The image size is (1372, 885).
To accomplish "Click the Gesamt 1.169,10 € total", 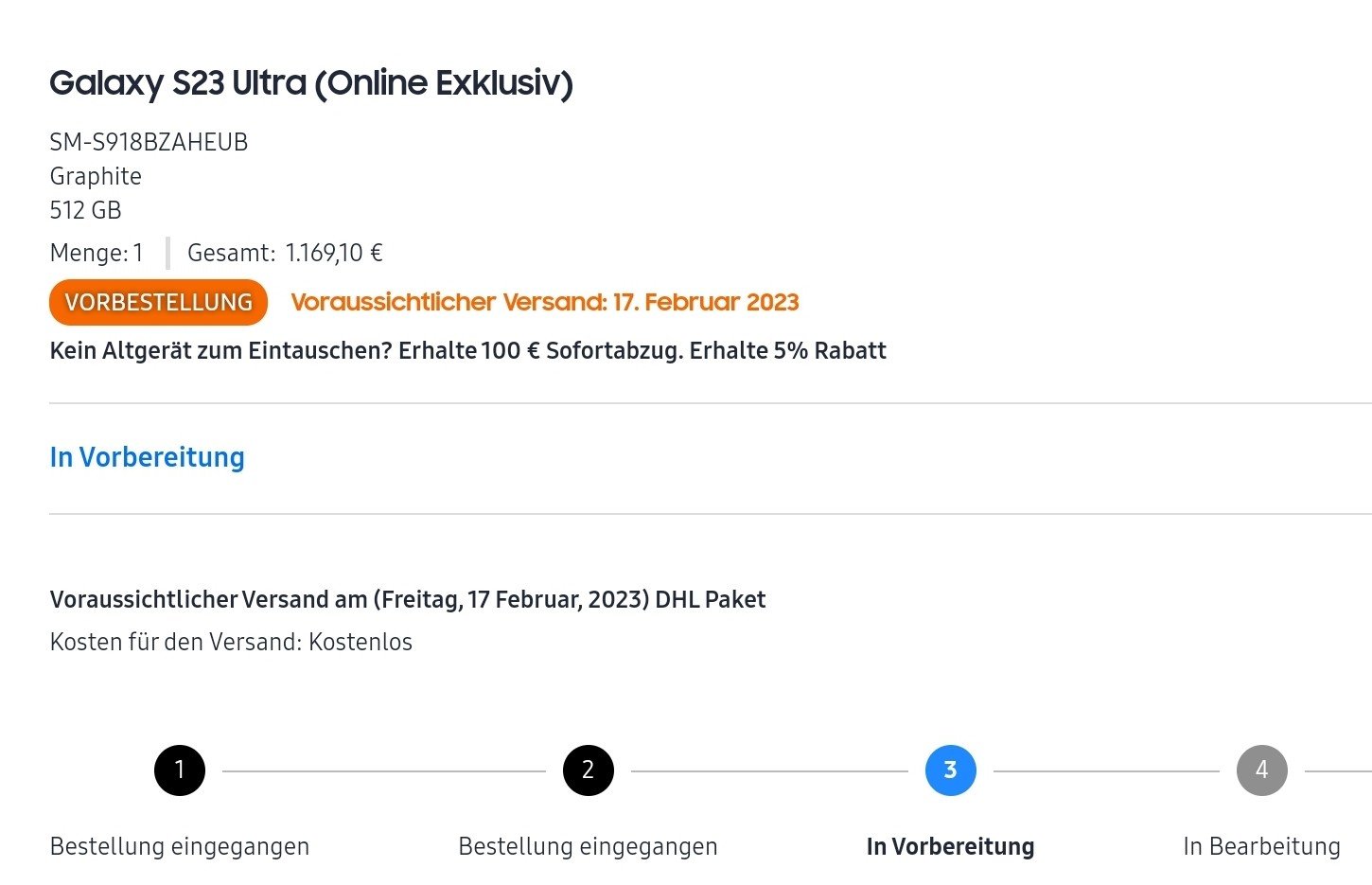I will [285, 253].
